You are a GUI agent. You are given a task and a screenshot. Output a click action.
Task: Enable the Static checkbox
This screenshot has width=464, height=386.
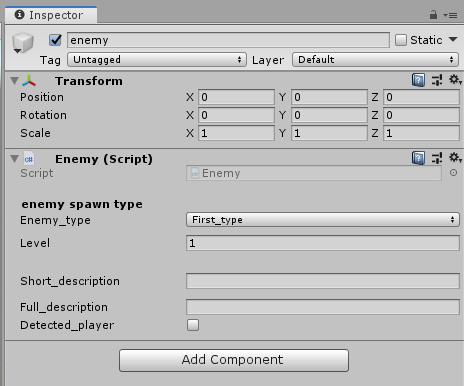[x=401, y=40]
